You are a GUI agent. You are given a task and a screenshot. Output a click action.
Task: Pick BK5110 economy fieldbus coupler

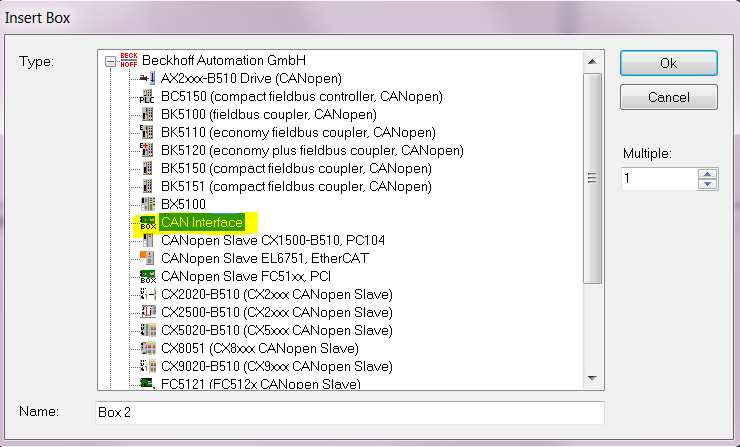[298, 132]
